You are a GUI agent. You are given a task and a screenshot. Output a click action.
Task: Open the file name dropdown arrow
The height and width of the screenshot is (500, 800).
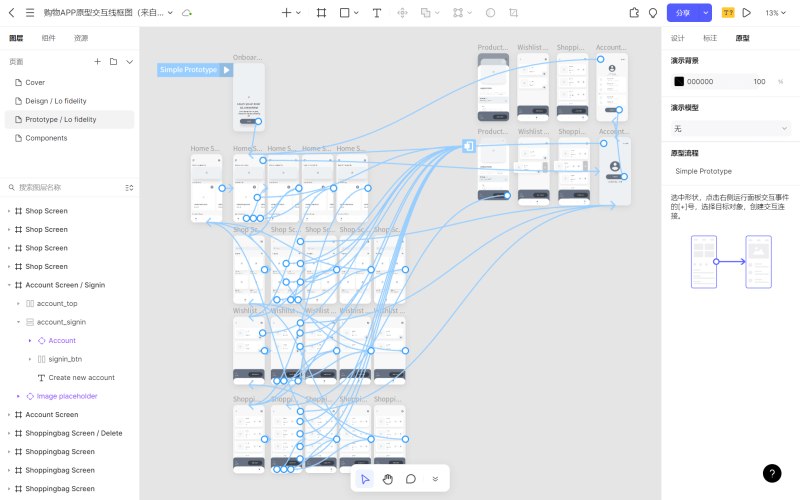(x=170, y=13)
